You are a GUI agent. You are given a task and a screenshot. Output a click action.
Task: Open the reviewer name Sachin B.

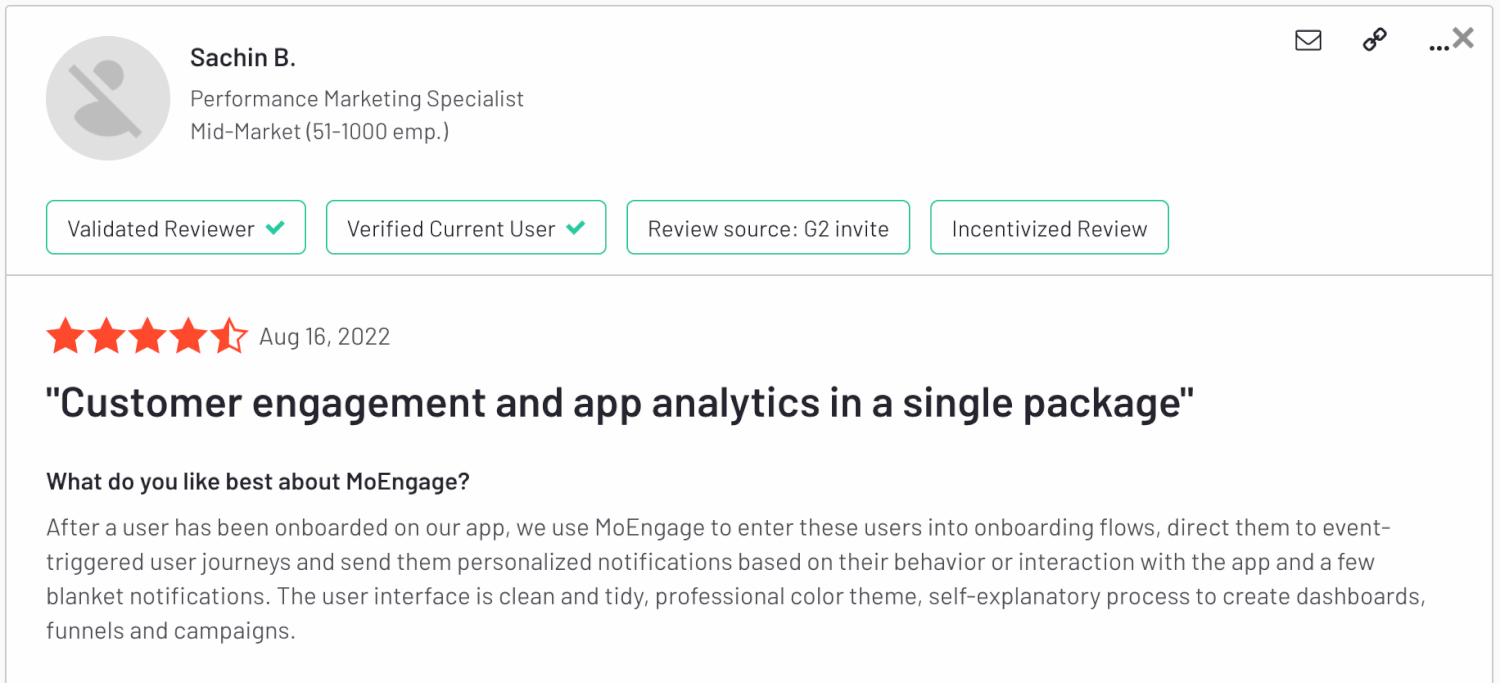pos(243,58)
